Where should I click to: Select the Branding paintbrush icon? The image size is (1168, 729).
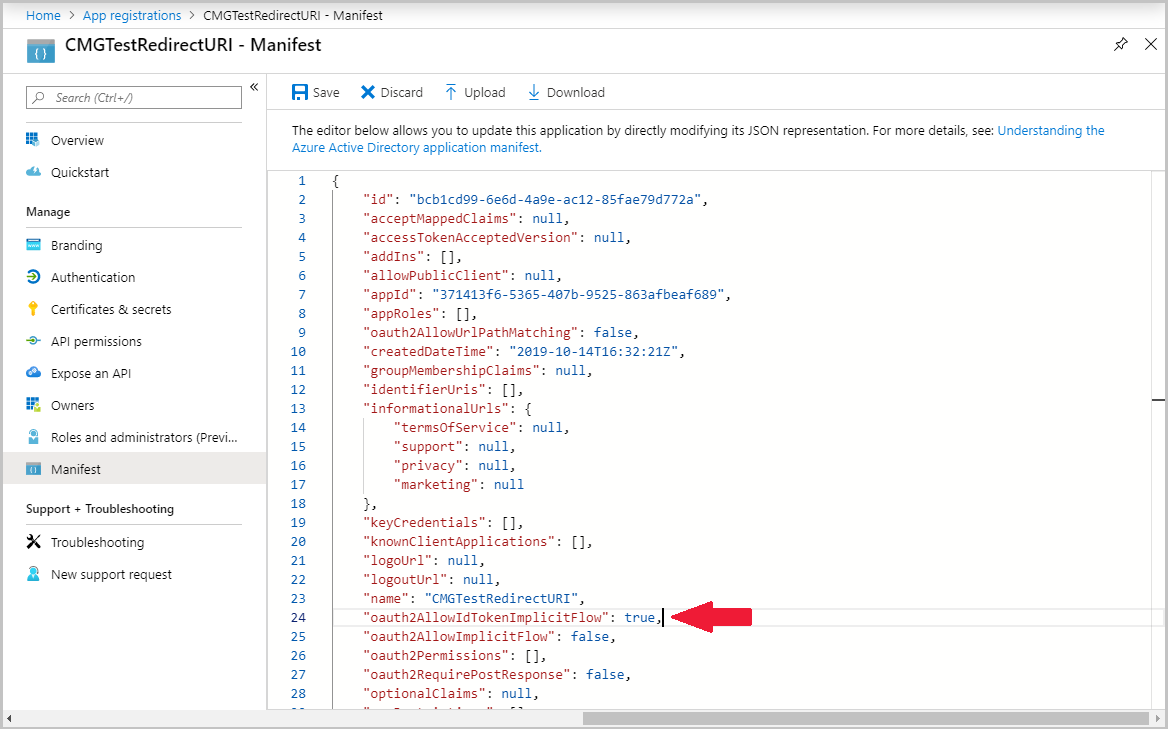(x=35, y=245)
